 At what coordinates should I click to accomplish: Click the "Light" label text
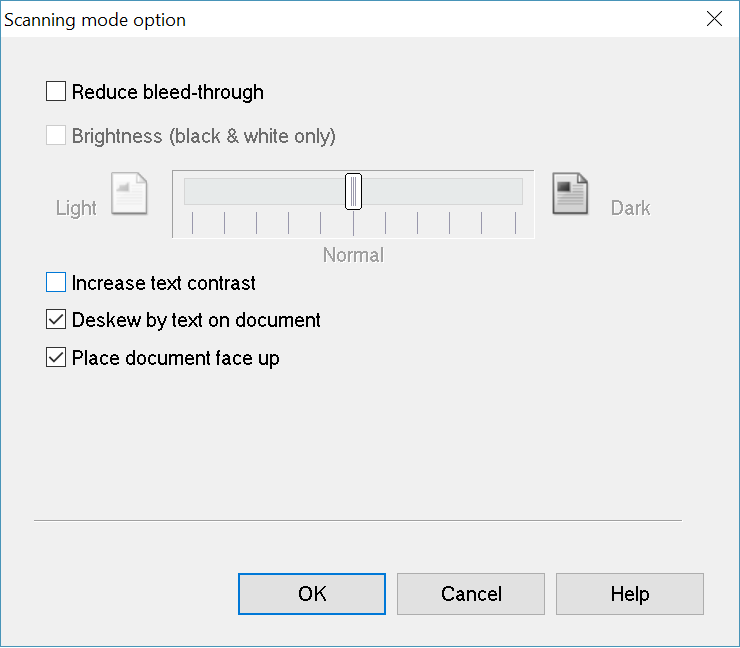point(76,208)
